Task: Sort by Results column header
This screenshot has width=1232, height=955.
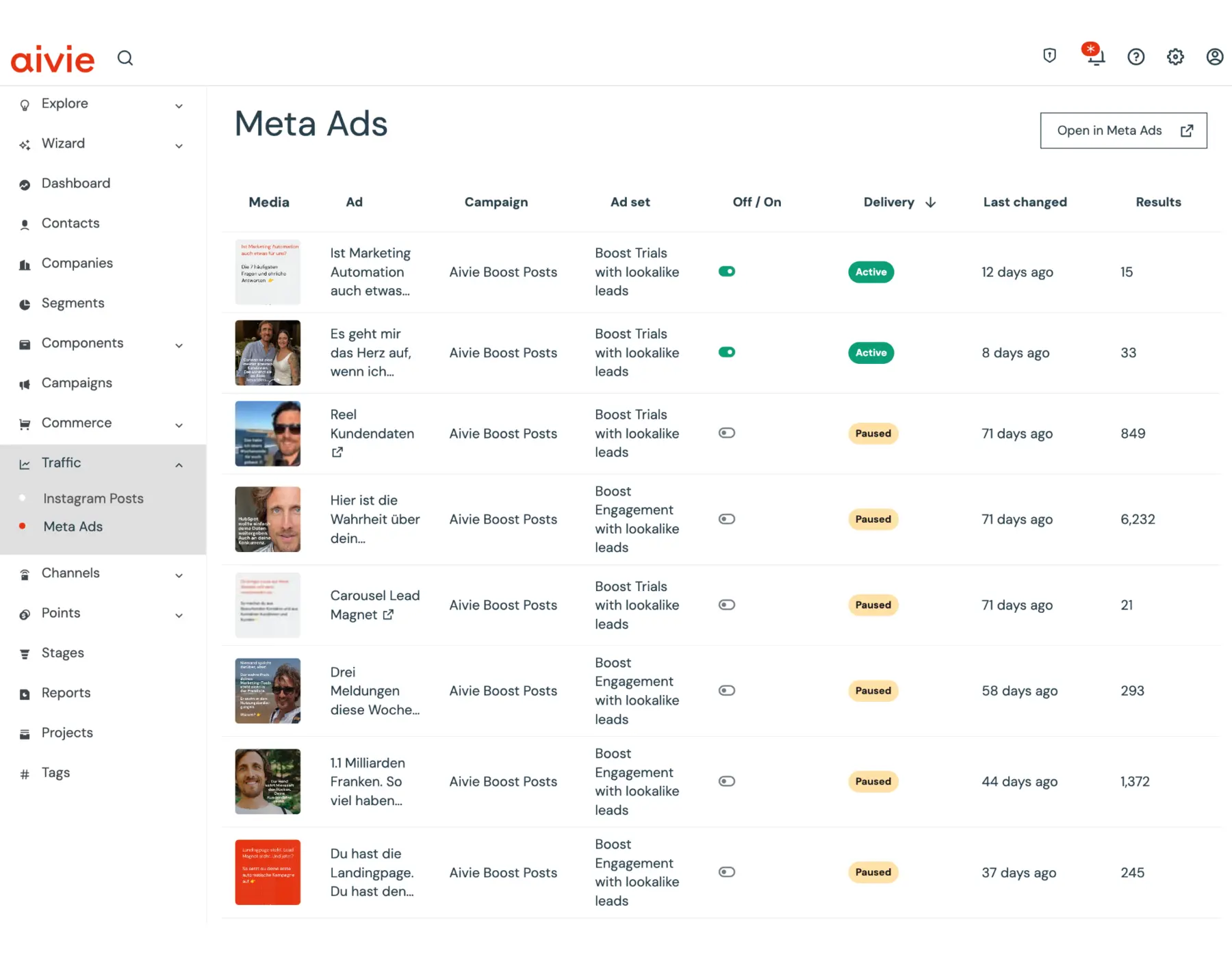Action: click(1158, 202)
